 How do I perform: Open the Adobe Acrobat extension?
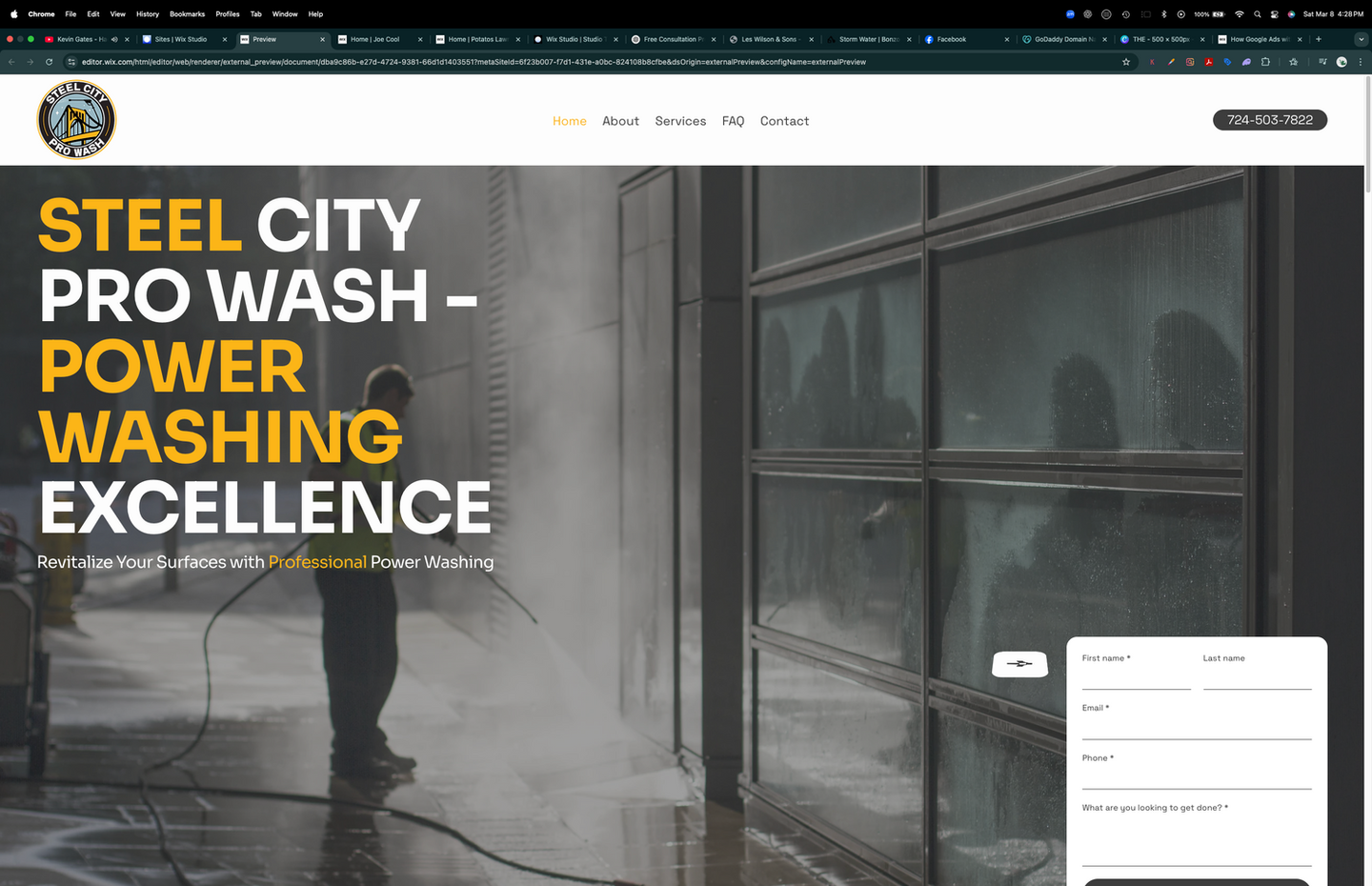pos(1209,61)
